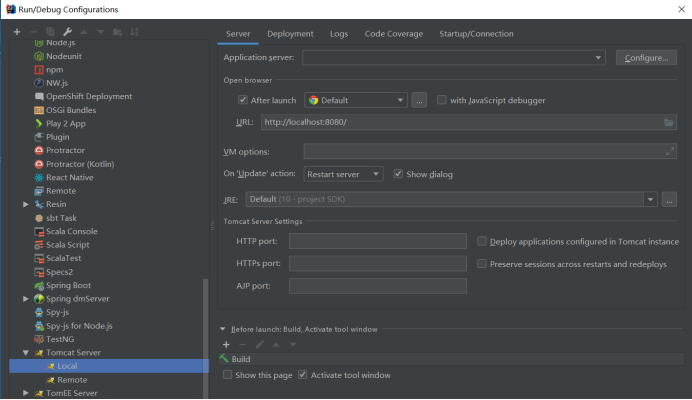Open URL browse folder icon
The image size is (692, 400).
pyautogui.click(x=669, y=122)
